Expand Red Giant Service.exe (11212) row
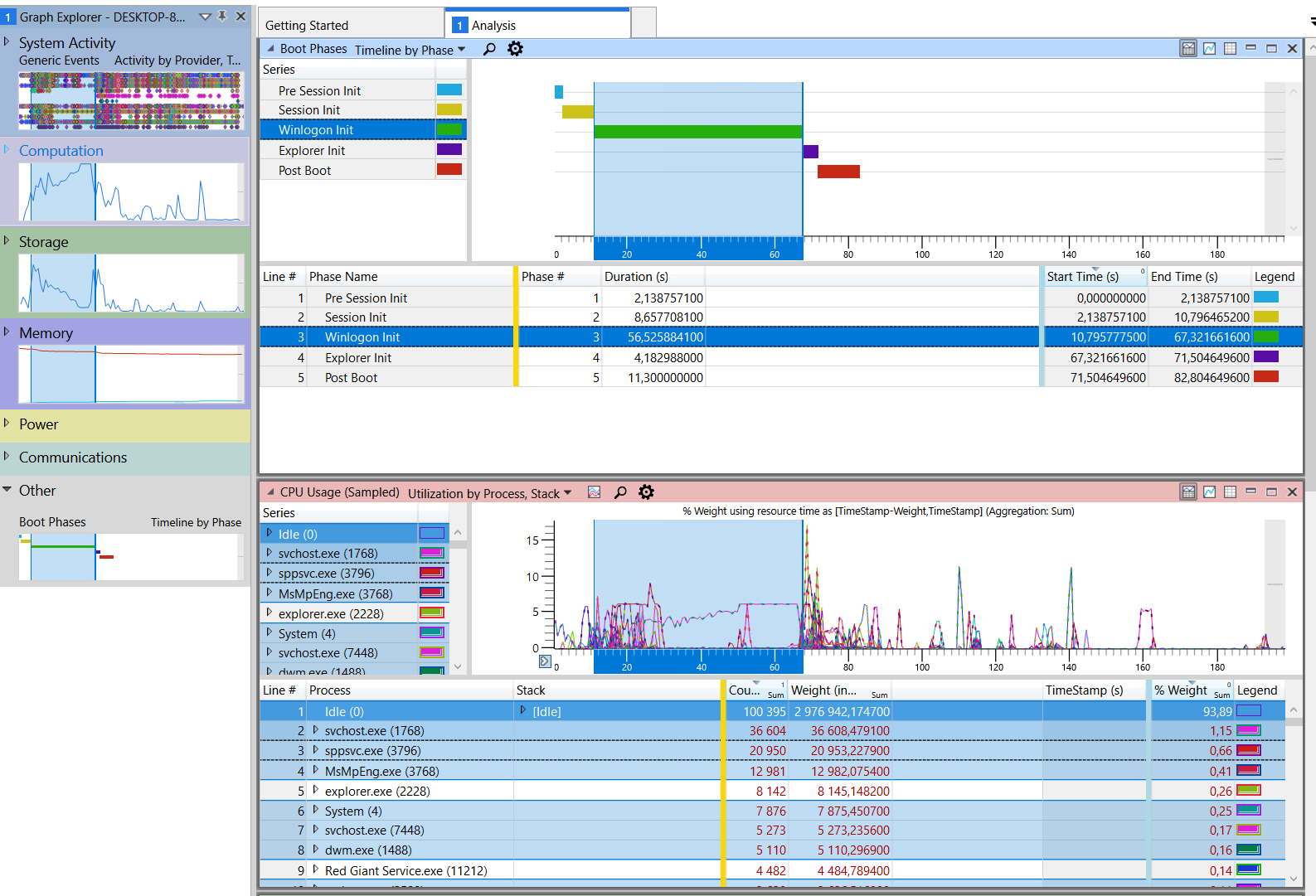Viewport: 1316px width, 896px height. pos(315,870)
